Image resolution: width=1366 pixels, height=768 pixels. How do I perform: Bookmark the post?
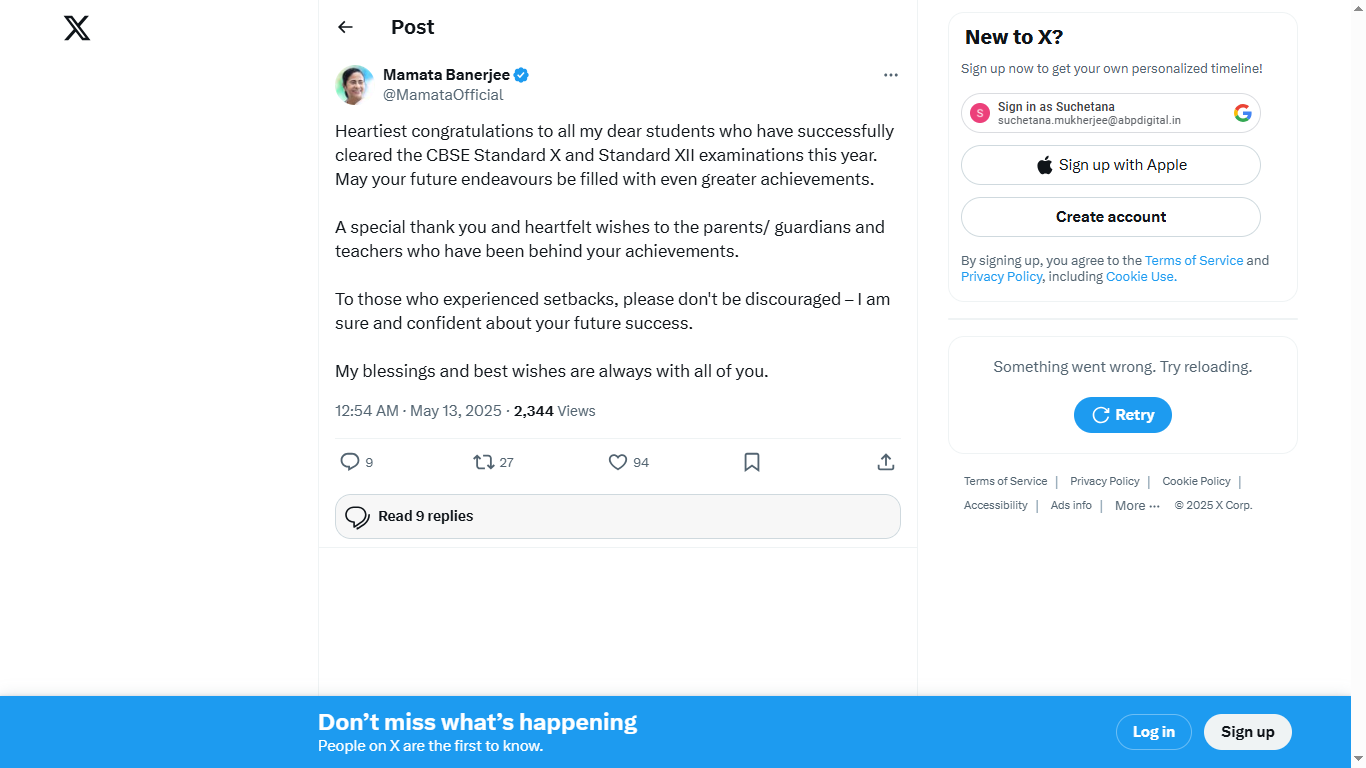coord(752,462)
